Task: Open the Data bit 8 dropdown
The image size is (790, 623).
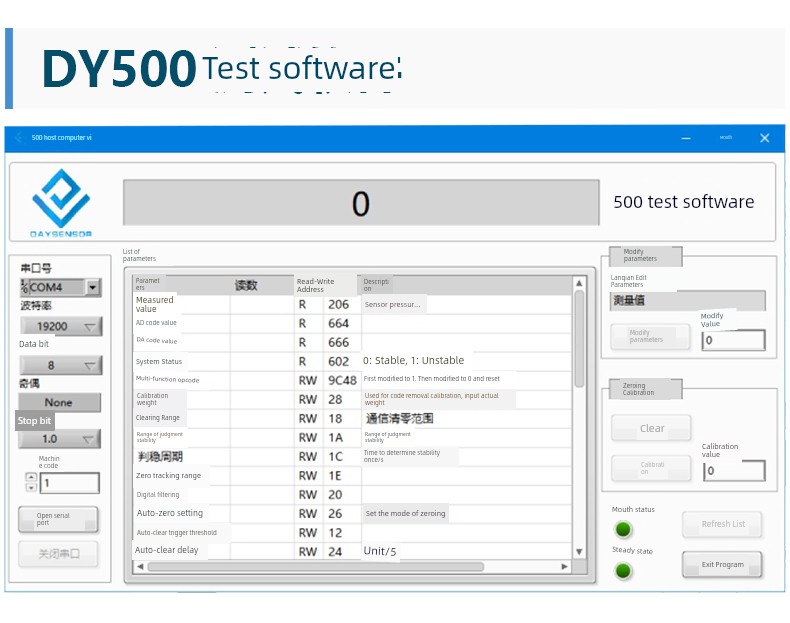Action: (61, 365)
